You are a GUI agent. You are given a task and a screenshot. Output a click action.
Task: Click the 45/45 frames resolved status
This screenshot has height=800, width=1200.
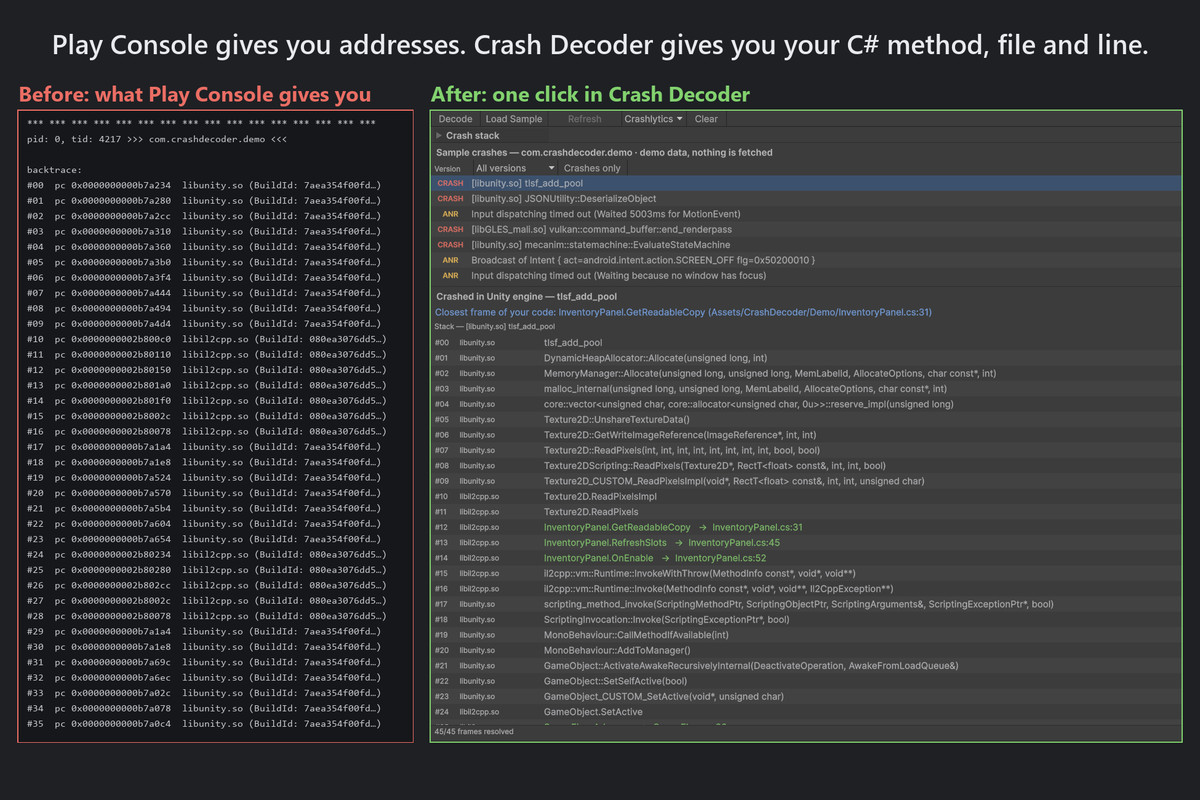point(474,732)
